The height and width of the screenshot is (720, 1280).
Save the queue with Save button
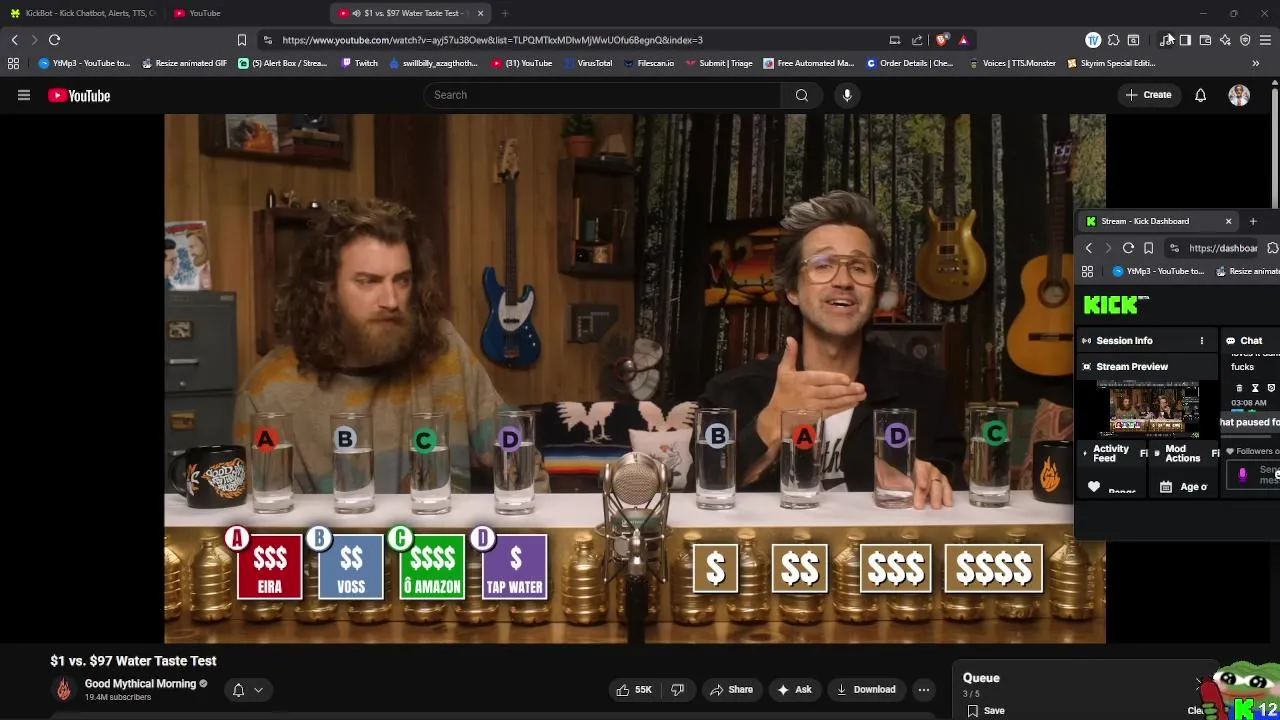tap(985, 711)
